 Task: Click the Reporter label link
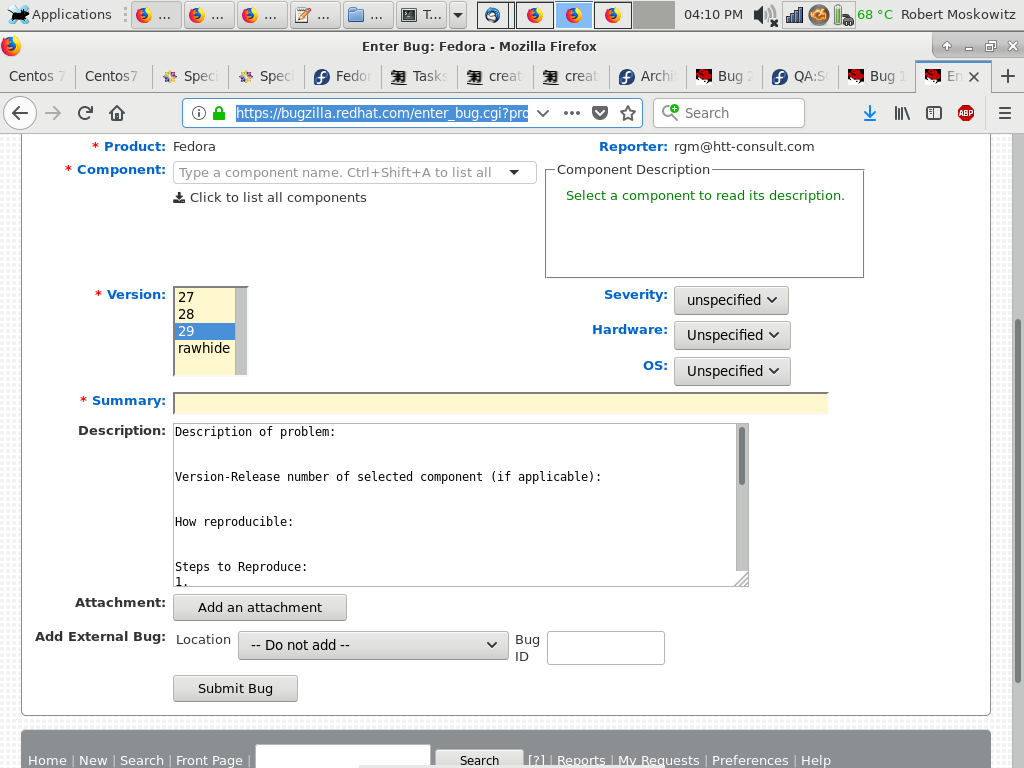(633, 147)
